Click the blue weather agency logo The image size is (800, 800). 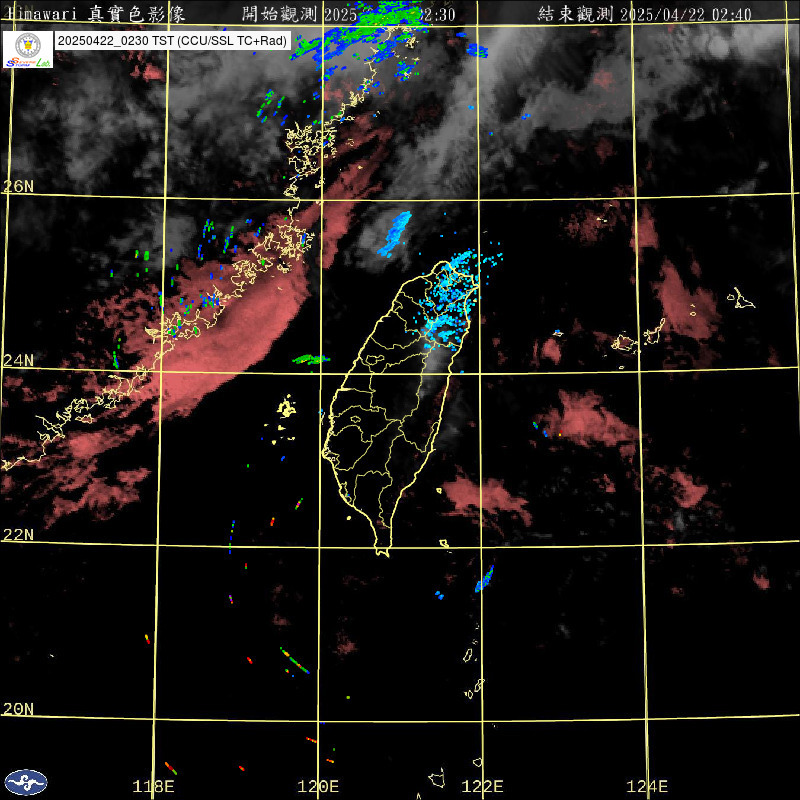(26, 781)
